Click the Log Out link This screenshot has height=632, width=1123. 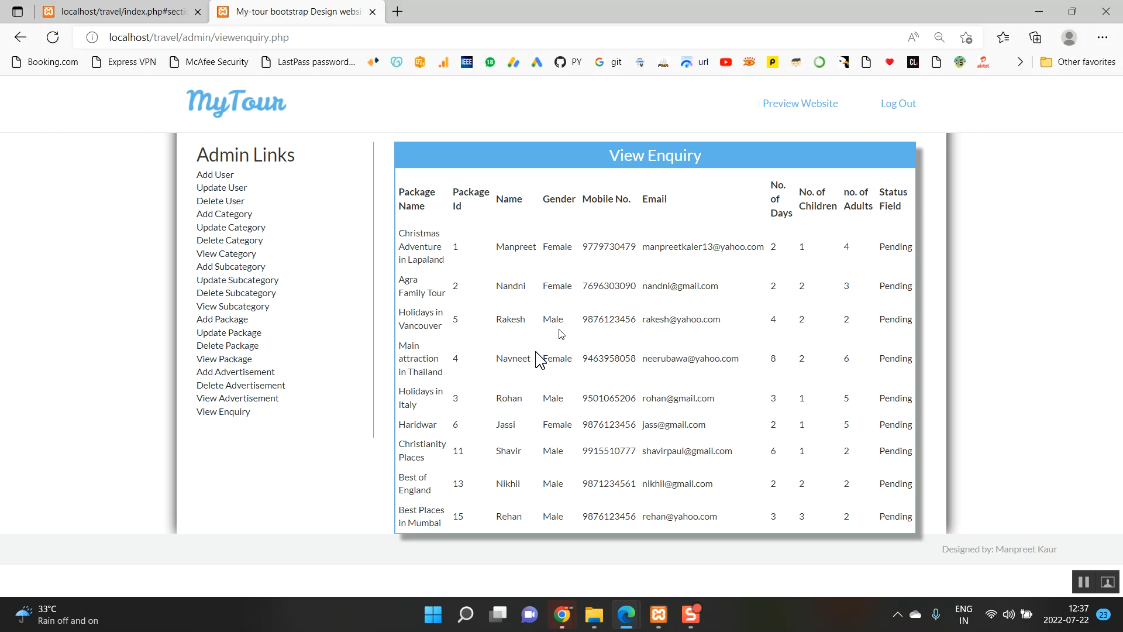[897, 104]
